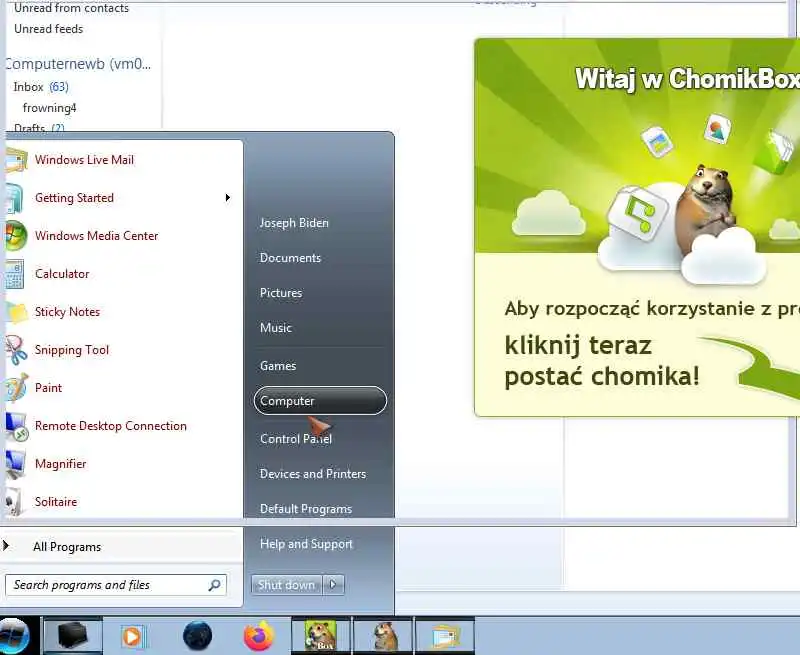The width and height of the screenshot is (800, 655).
Task: Click Computernewb account heading in Live Mail
Action: click(78, 64)
